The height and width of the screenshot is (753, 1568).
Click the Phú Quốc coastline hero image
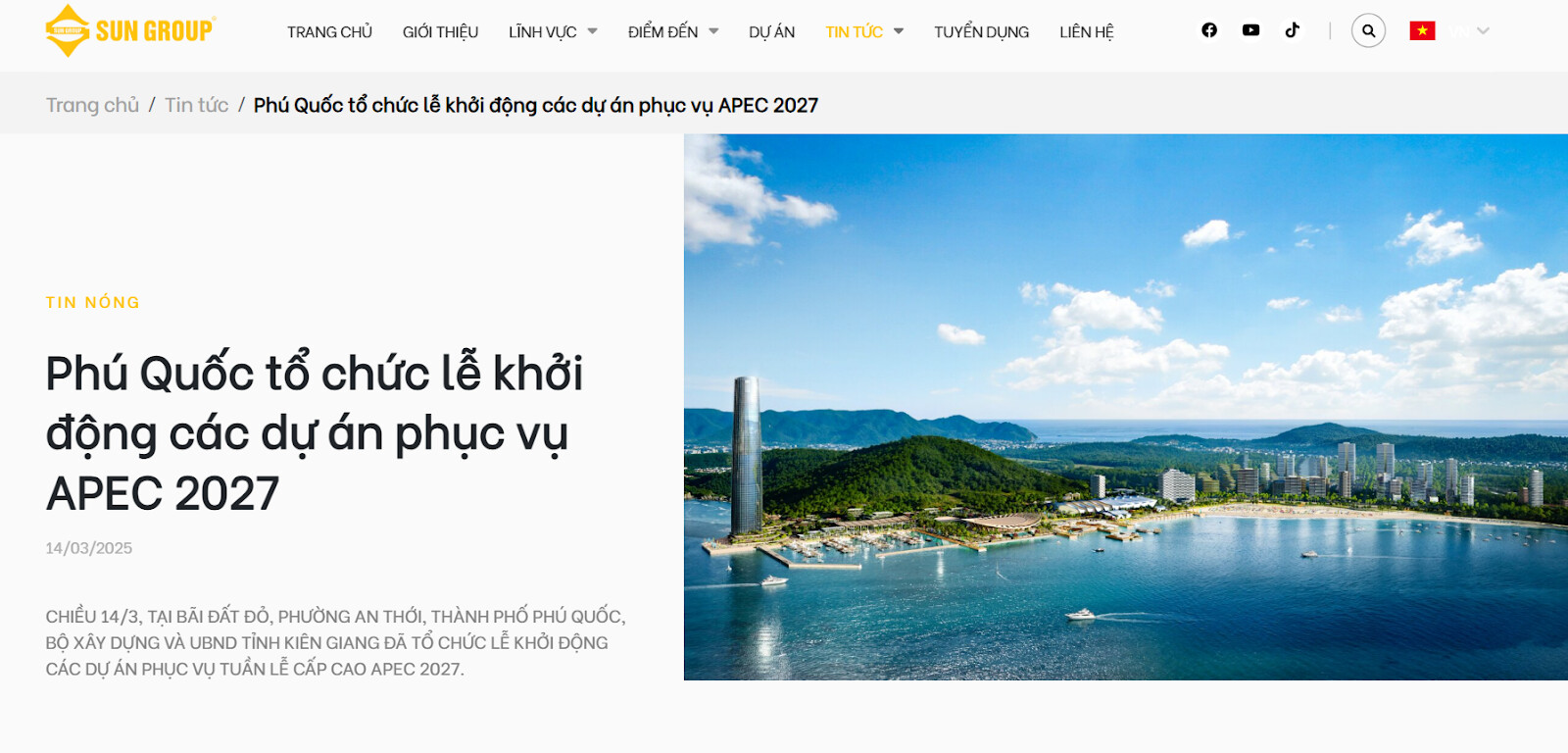[1126, 407]
